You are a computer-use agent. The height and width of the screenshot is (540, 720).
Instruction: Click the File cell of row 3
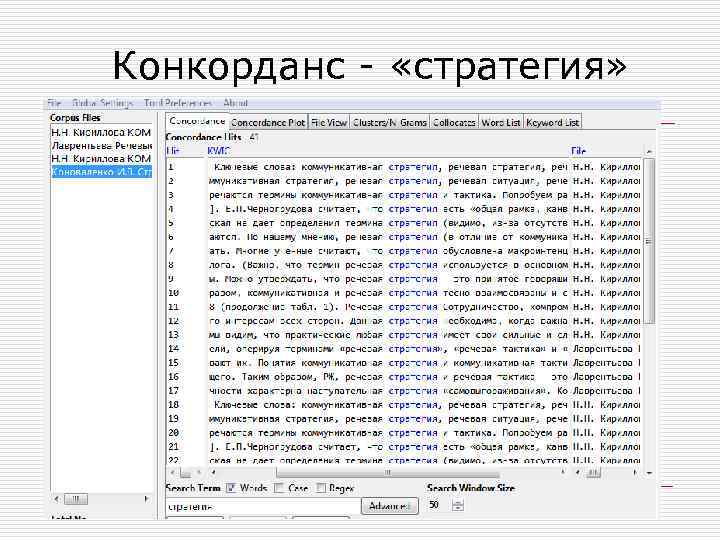(x=606, y=195)
